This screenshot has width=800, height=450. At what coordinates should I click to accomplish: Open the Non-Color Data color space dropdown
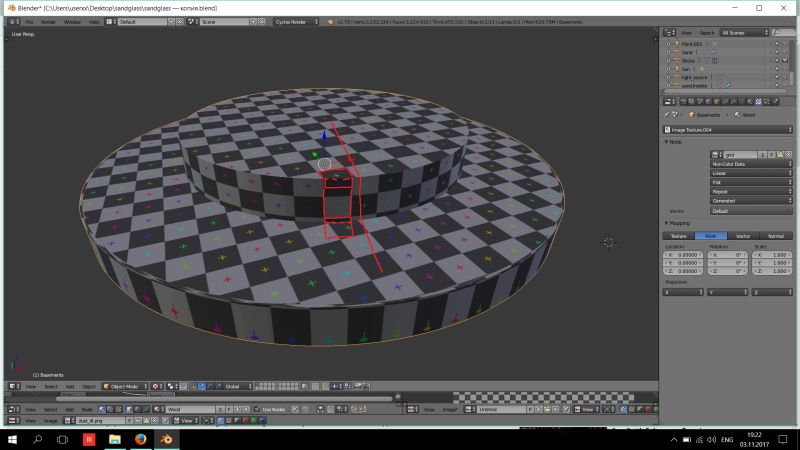751,164
